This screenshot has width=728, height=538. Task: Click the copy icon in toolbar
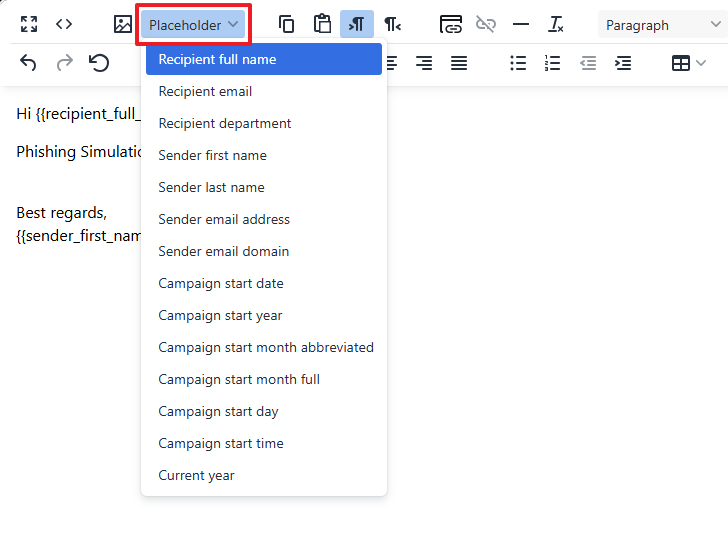[x=287, y=24]
